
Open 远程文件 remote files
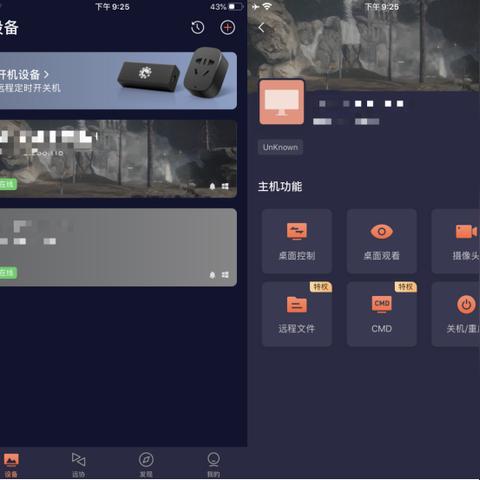[297, 314]
